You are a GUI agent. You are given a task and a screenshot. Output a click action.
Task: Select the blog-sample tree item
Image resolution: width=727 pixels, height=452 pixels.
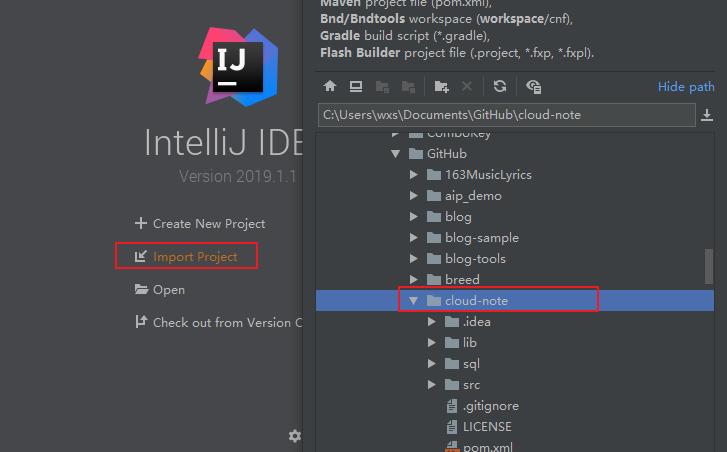[515, 238]
